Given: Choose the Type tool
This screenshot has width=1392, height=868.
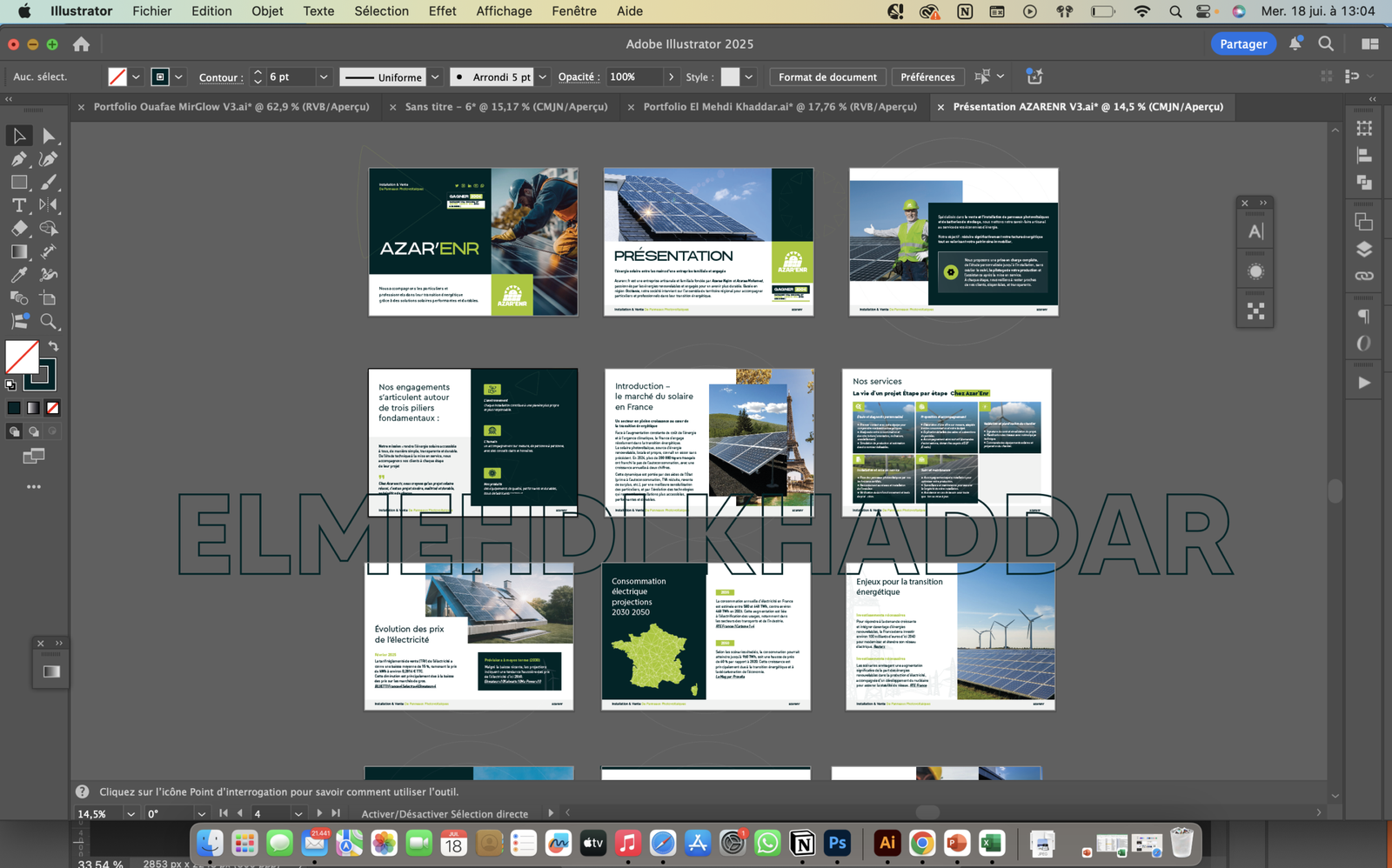Looking at the screenshot, I should pyautogui.click(x=18, y=205).
